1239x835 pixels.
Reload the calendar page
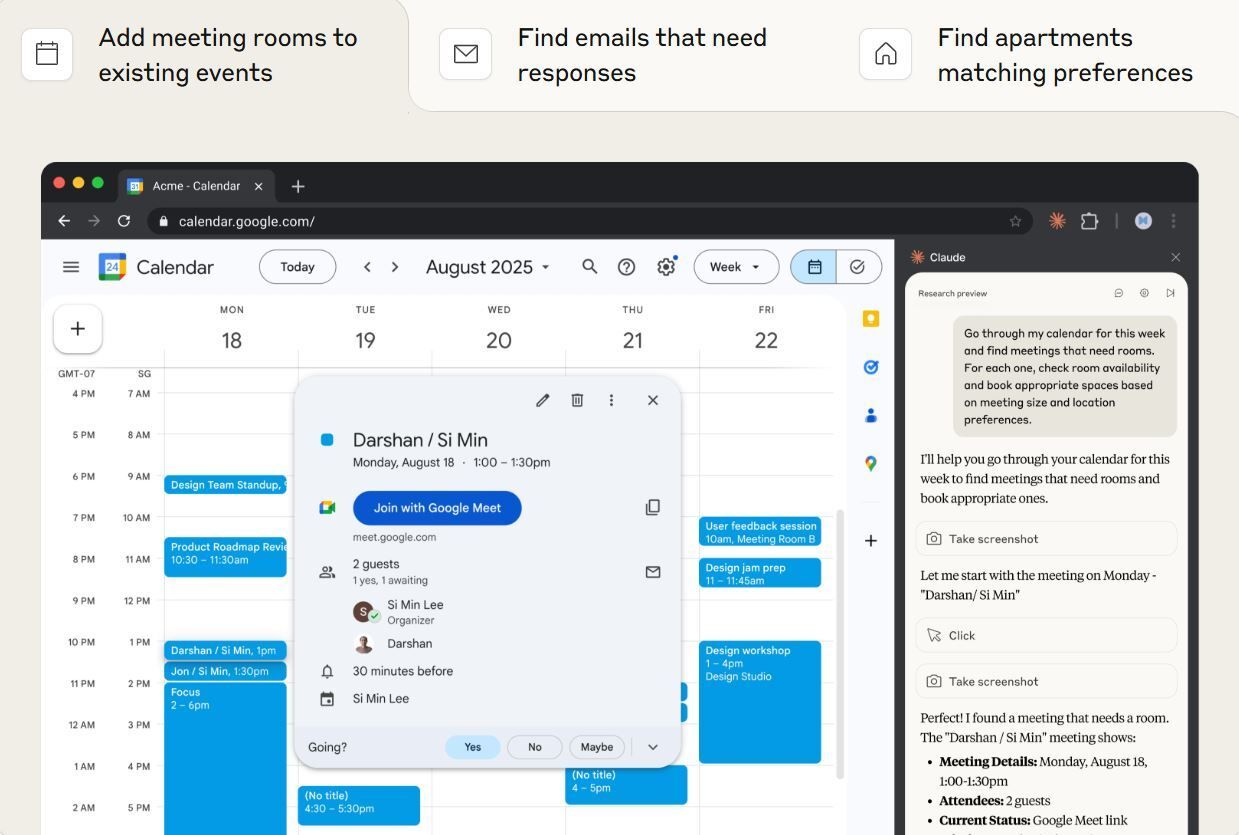(124, 221)
